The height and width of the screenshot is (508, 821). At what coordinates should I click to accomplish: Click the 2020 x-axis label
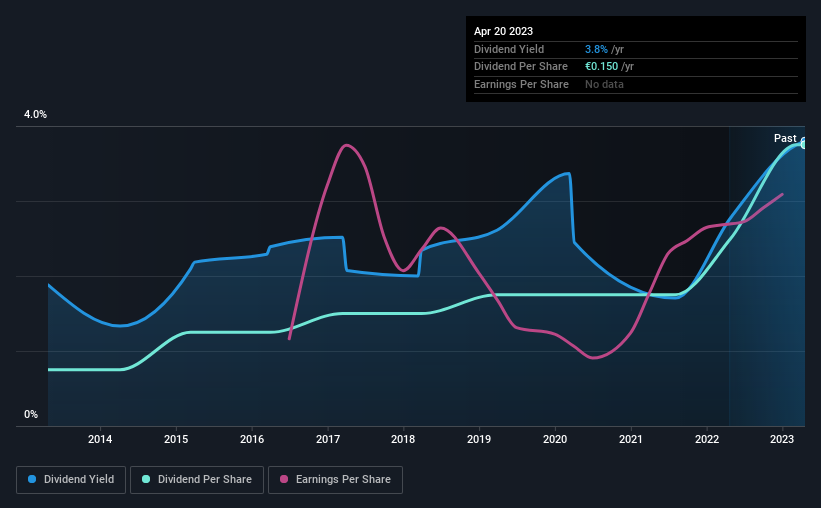[x=555, y=439]
